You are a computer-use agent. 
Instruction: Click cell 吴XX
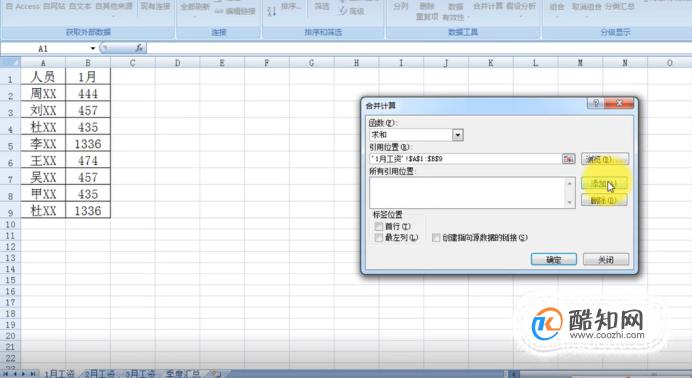pyautogui.click(x=43, y=177)
